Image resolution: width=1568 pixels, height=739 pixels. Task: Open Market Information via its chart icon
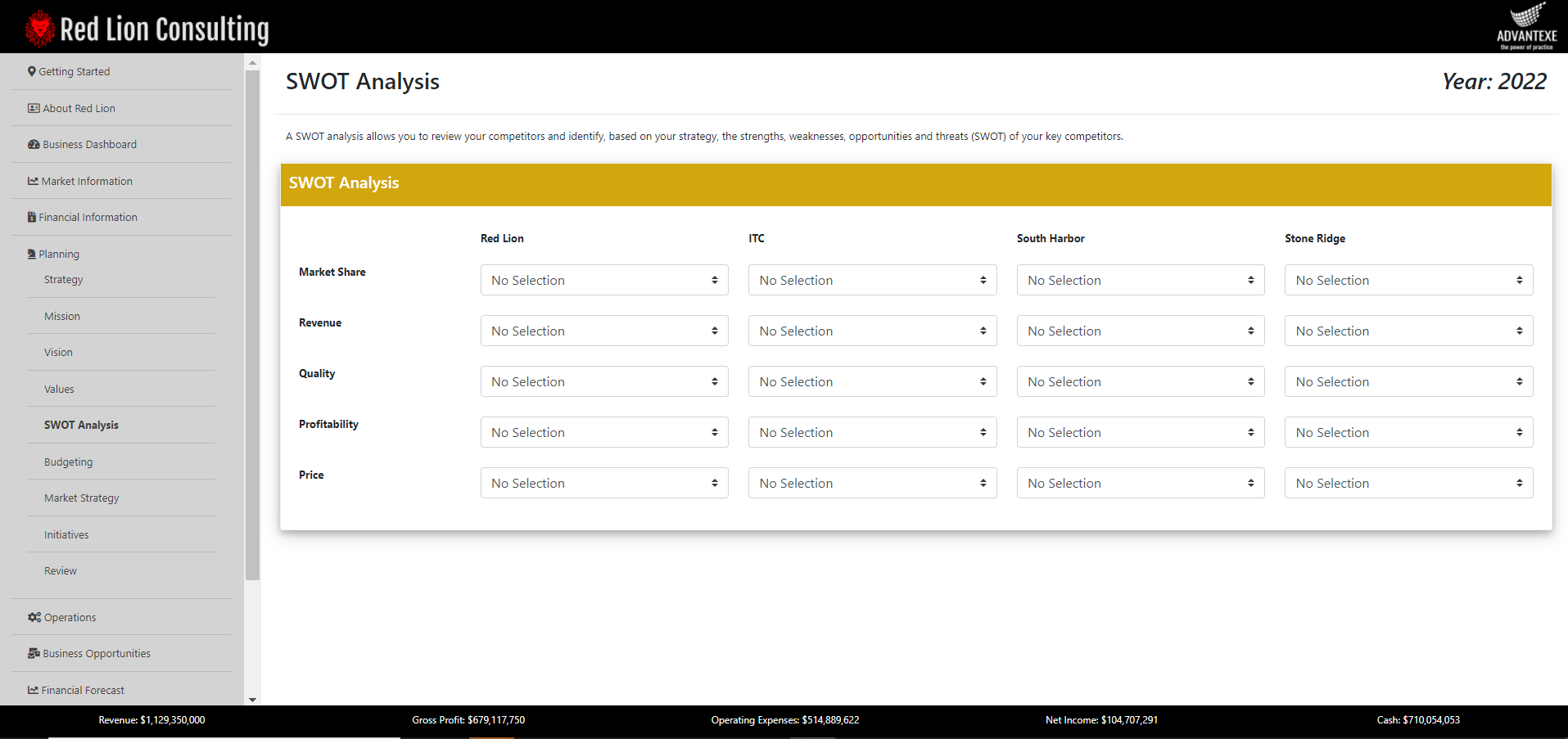32,181
